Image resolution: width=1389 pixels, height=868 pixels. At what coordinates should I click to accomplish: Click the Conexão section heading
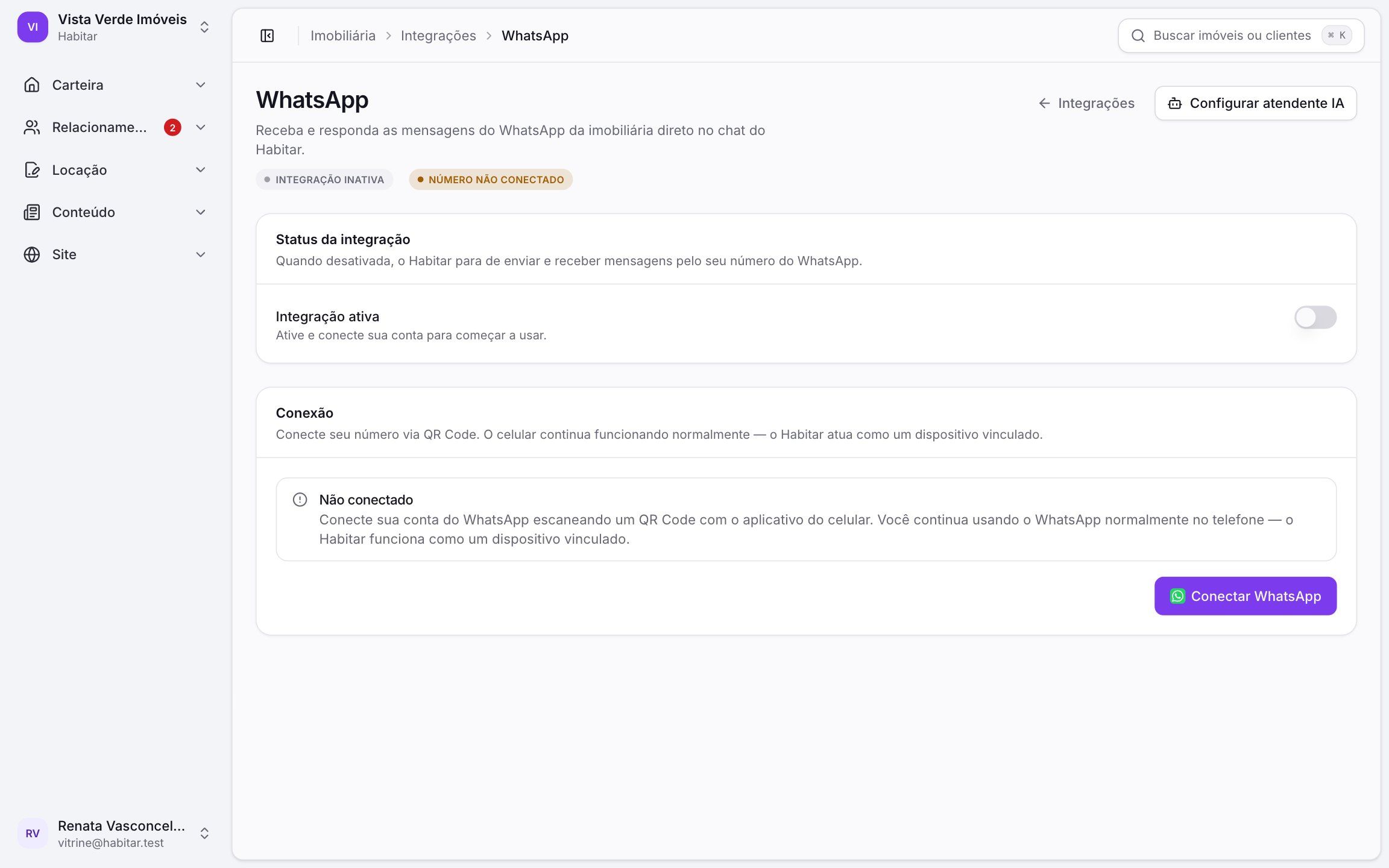[304, 413]
